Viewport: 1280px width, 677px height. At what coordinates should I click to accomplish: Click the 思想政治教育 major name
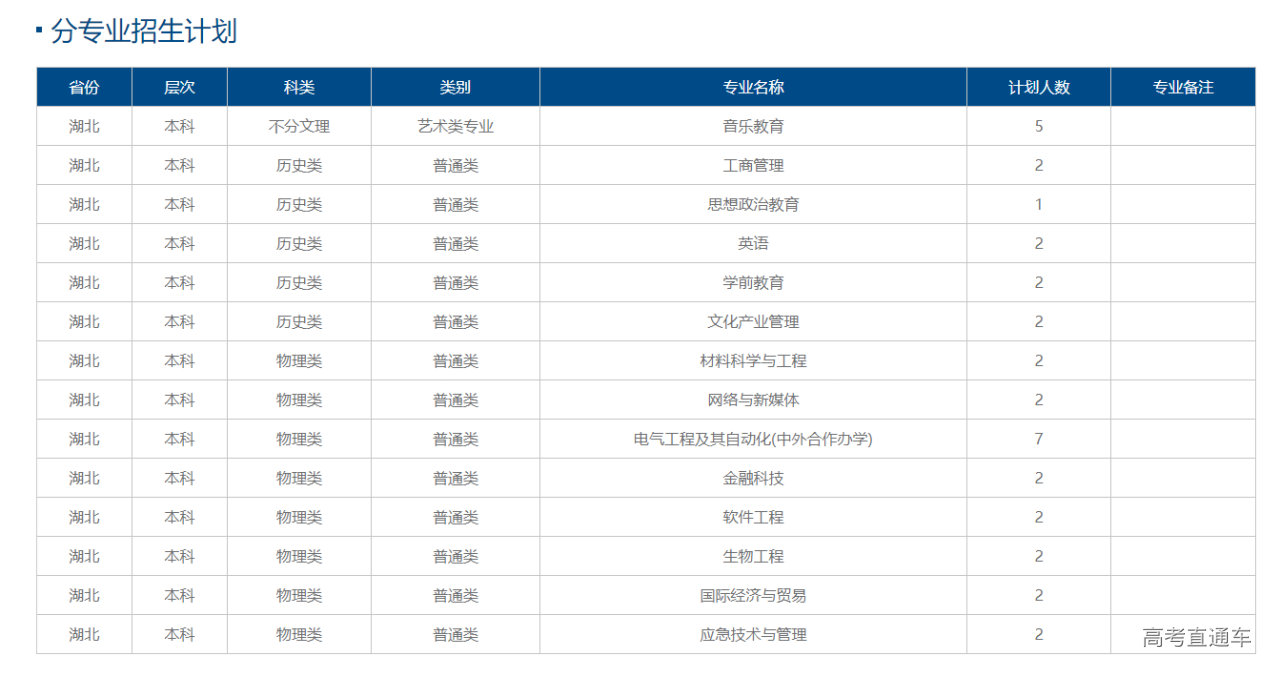[753, 205]
